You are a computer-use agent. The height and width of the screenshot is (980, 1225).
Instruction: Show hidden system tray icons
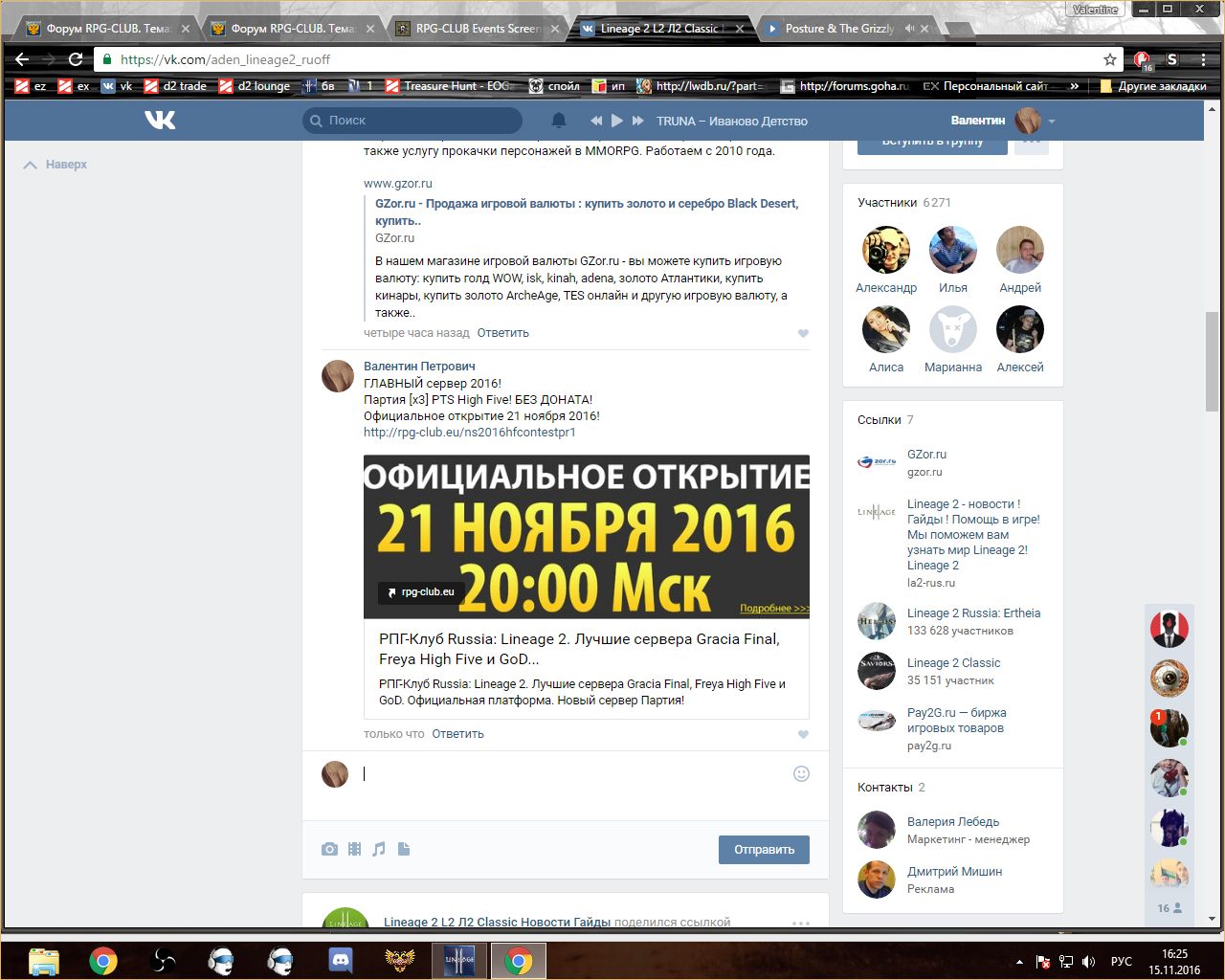click(1019, 961)
